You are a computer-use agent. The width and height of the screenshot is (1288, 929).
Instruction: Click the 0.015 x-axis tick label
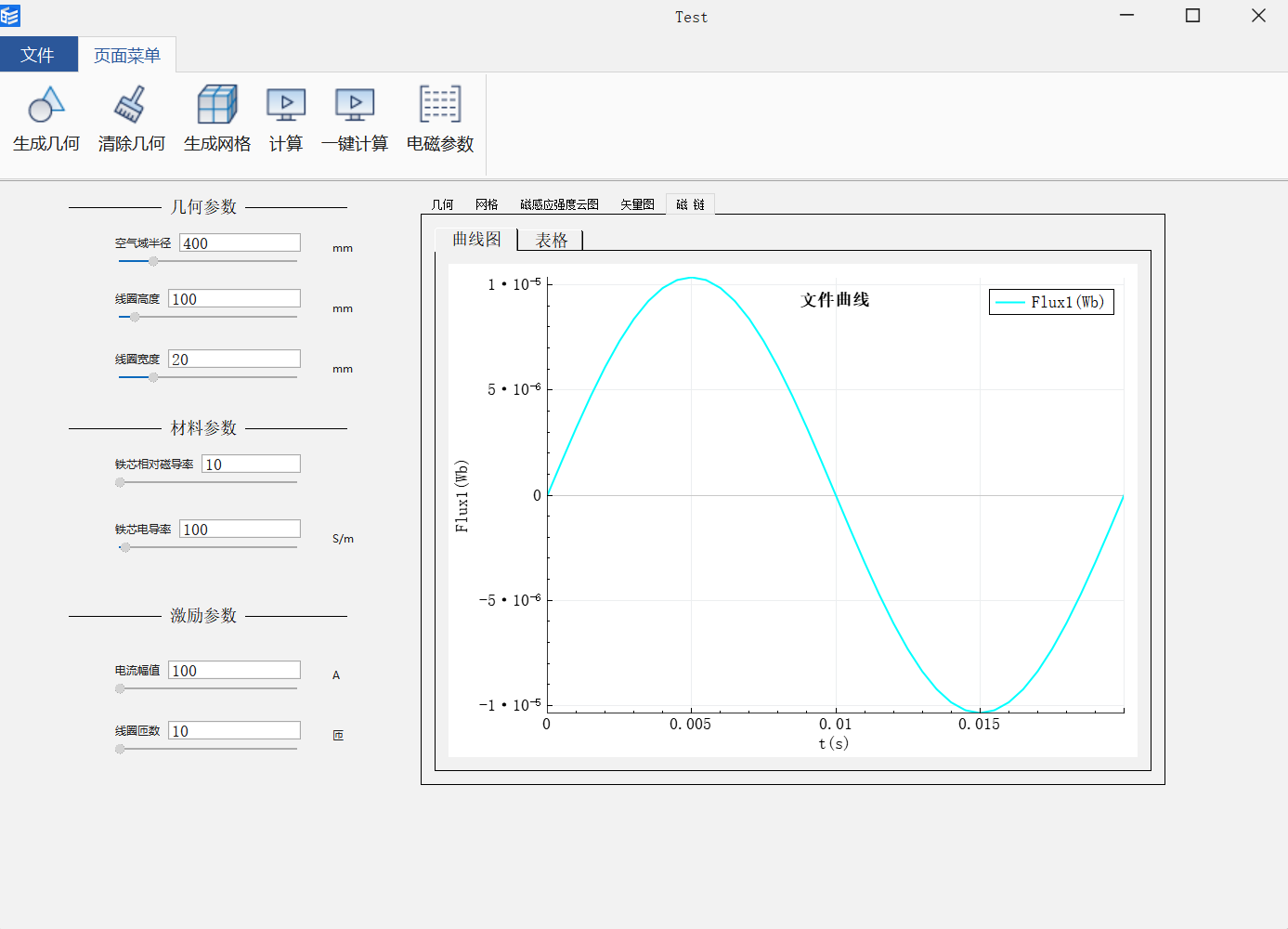click(979, 725)
